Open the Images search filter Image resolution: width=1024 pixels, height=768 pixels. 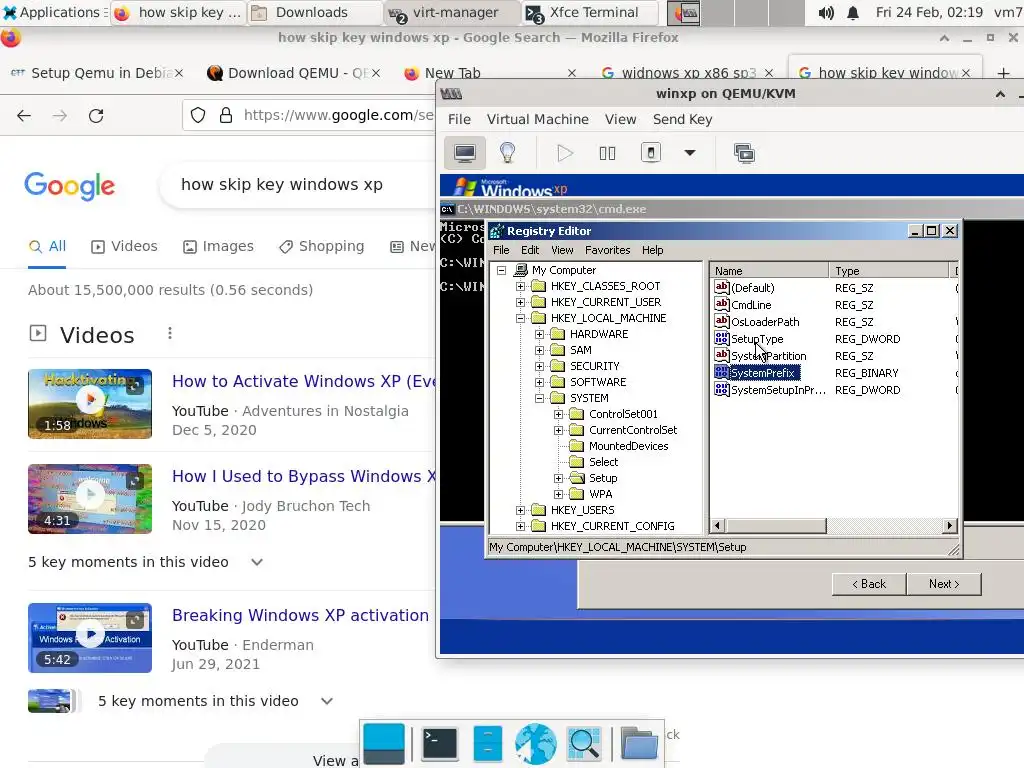[218, 246]
